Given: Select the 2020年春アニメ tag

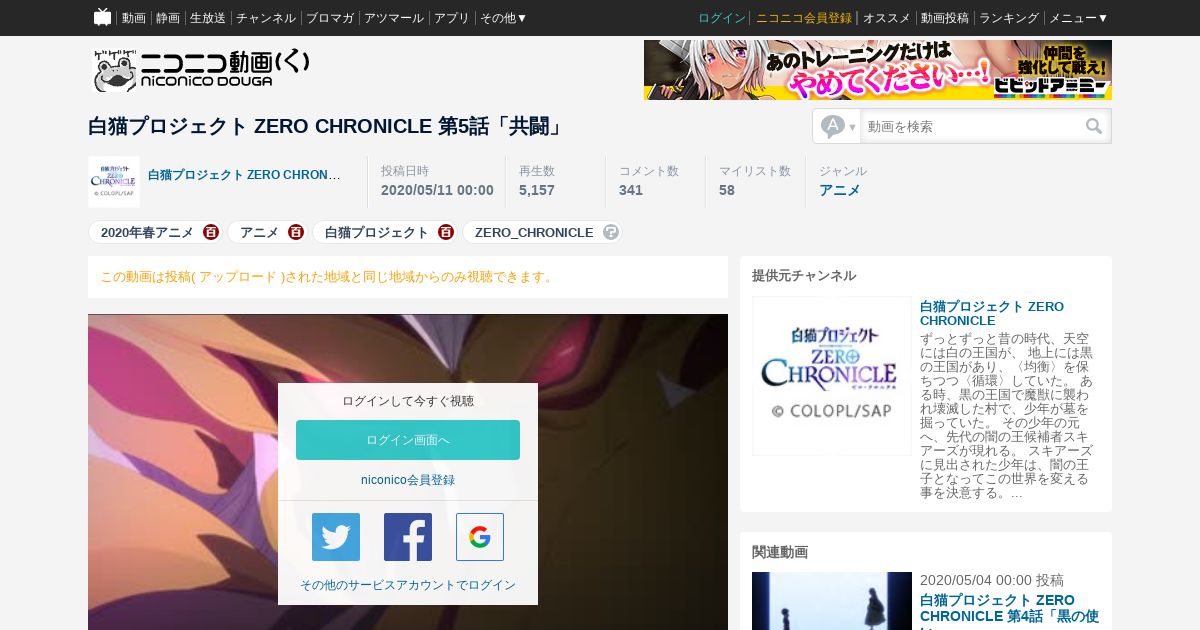Looking at the screenshot, I should click(147, 232).
